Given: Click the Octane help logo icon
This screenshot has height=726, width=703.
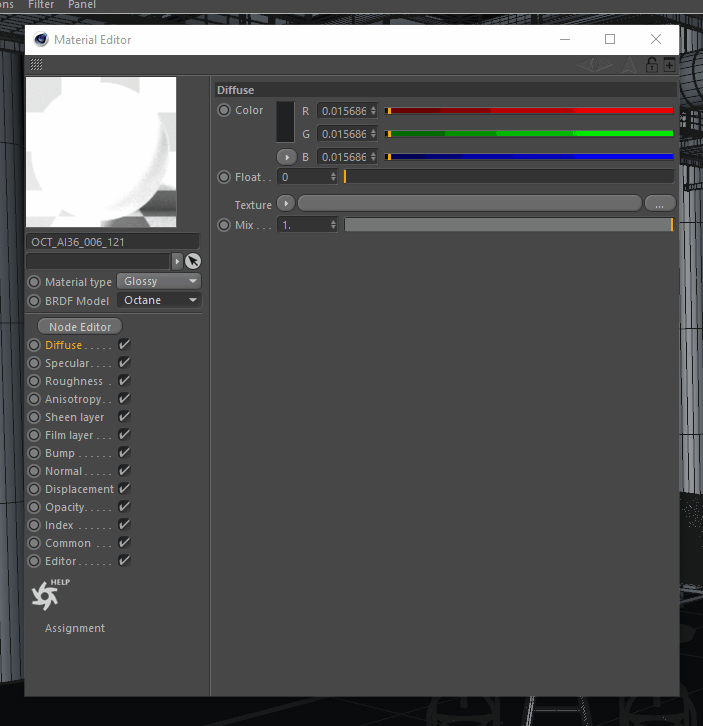Looking at the screenshot, I should tap(45, 595).
